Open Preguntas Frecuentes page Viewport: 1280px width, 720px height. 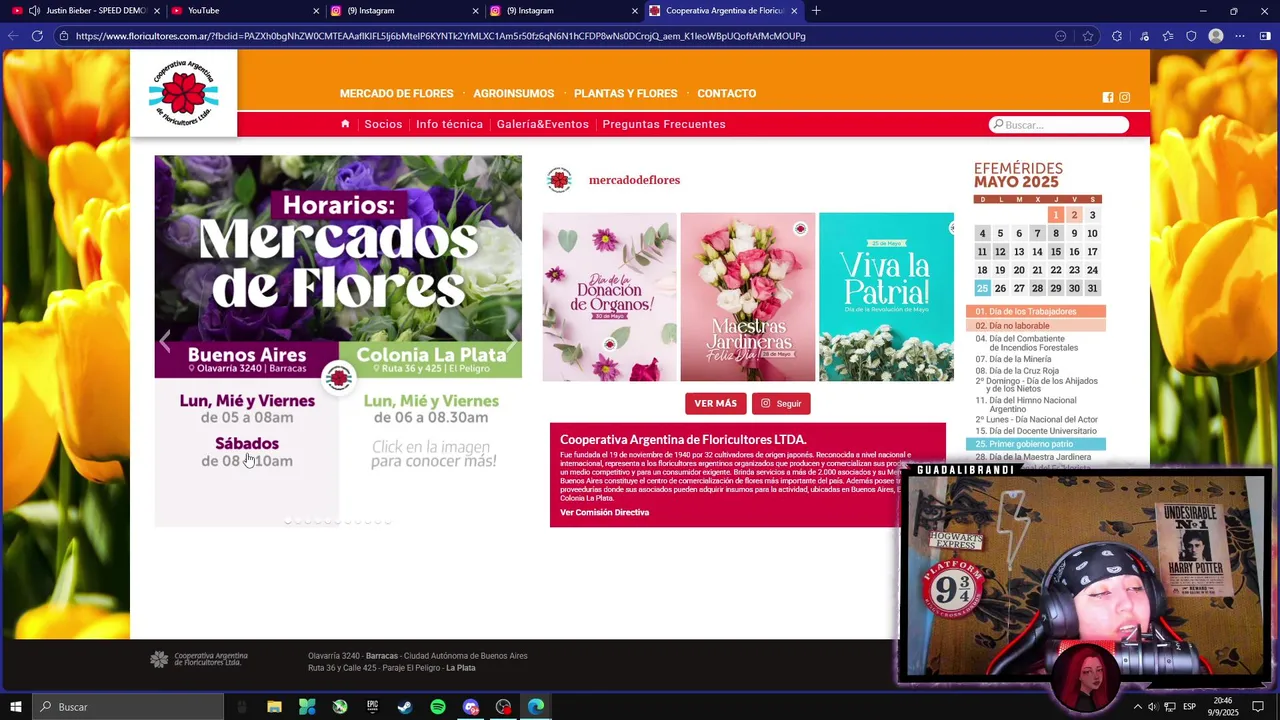[x=664, y=124]
